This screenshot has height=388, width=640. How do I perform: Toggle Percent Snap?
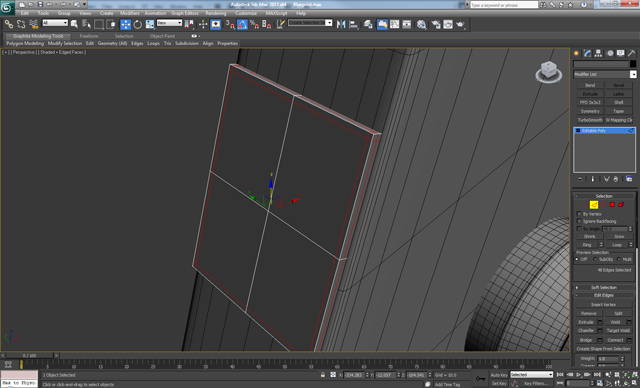click(254, 24)
